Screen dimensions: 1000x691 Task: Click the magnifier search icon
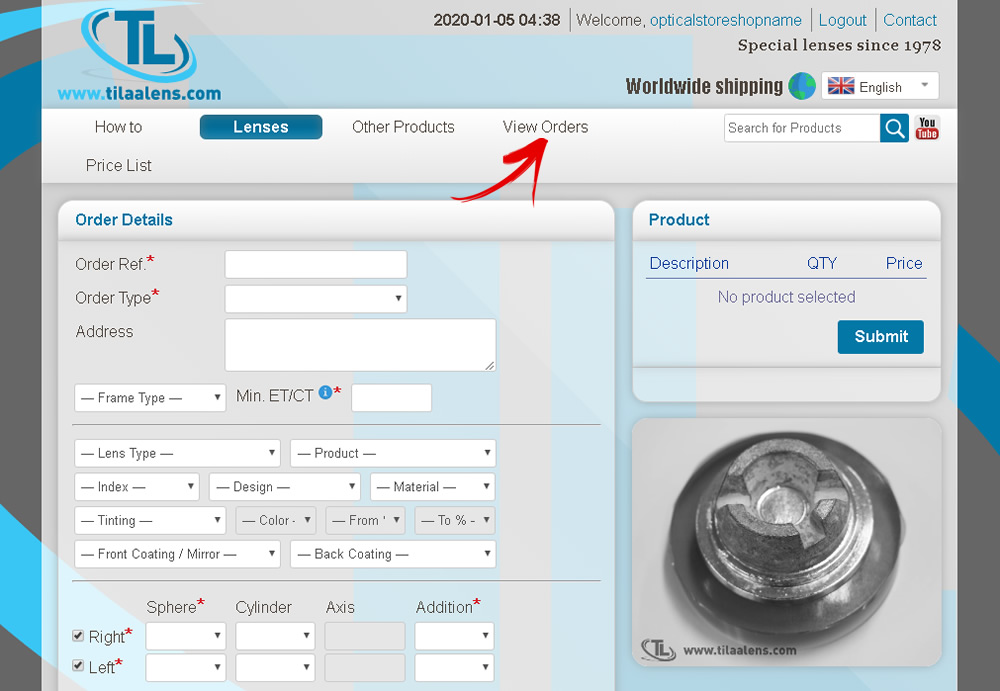tap(894, 128)
